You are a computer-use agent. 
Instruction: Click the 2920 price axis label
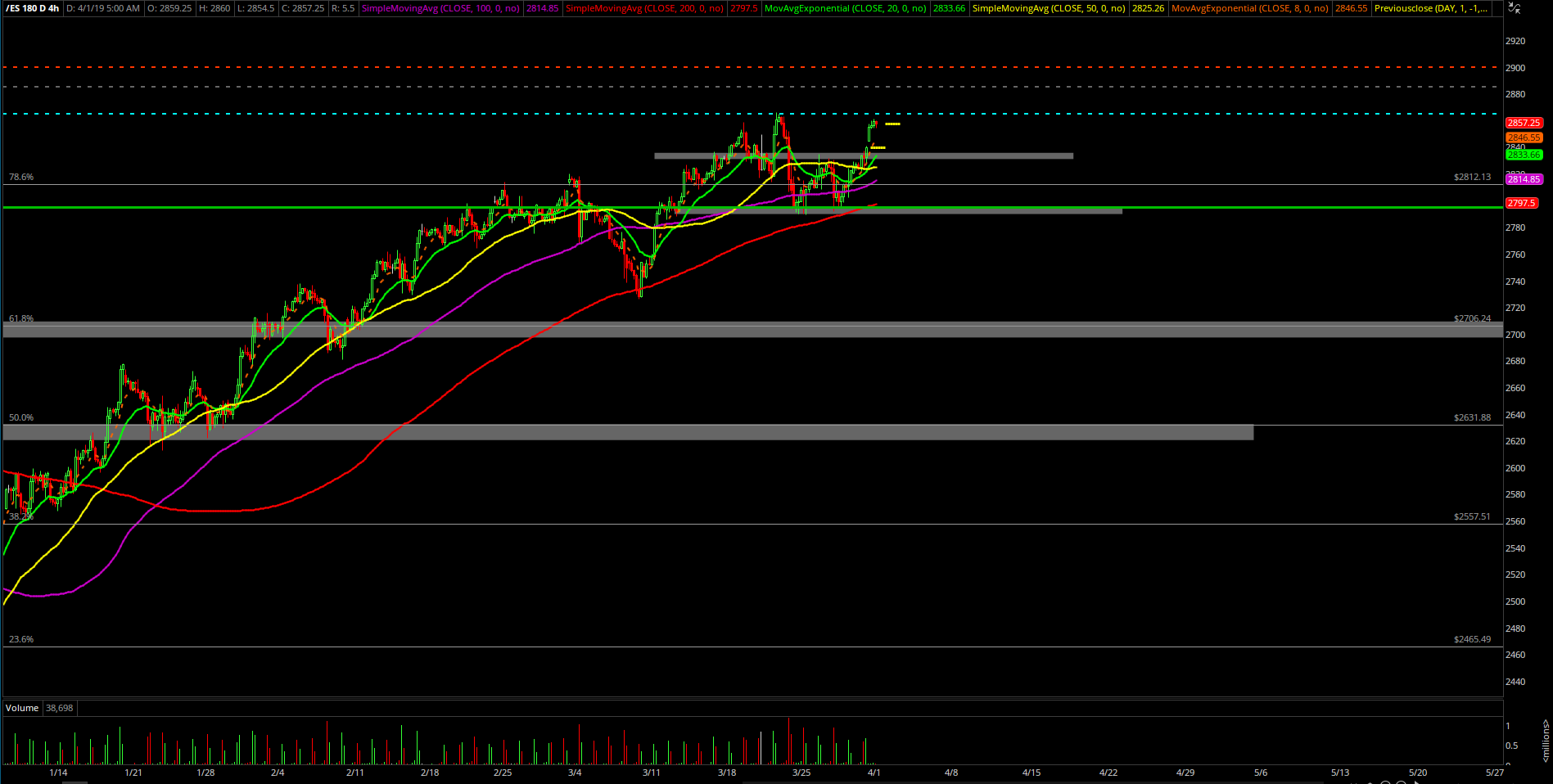(1515, 41)
